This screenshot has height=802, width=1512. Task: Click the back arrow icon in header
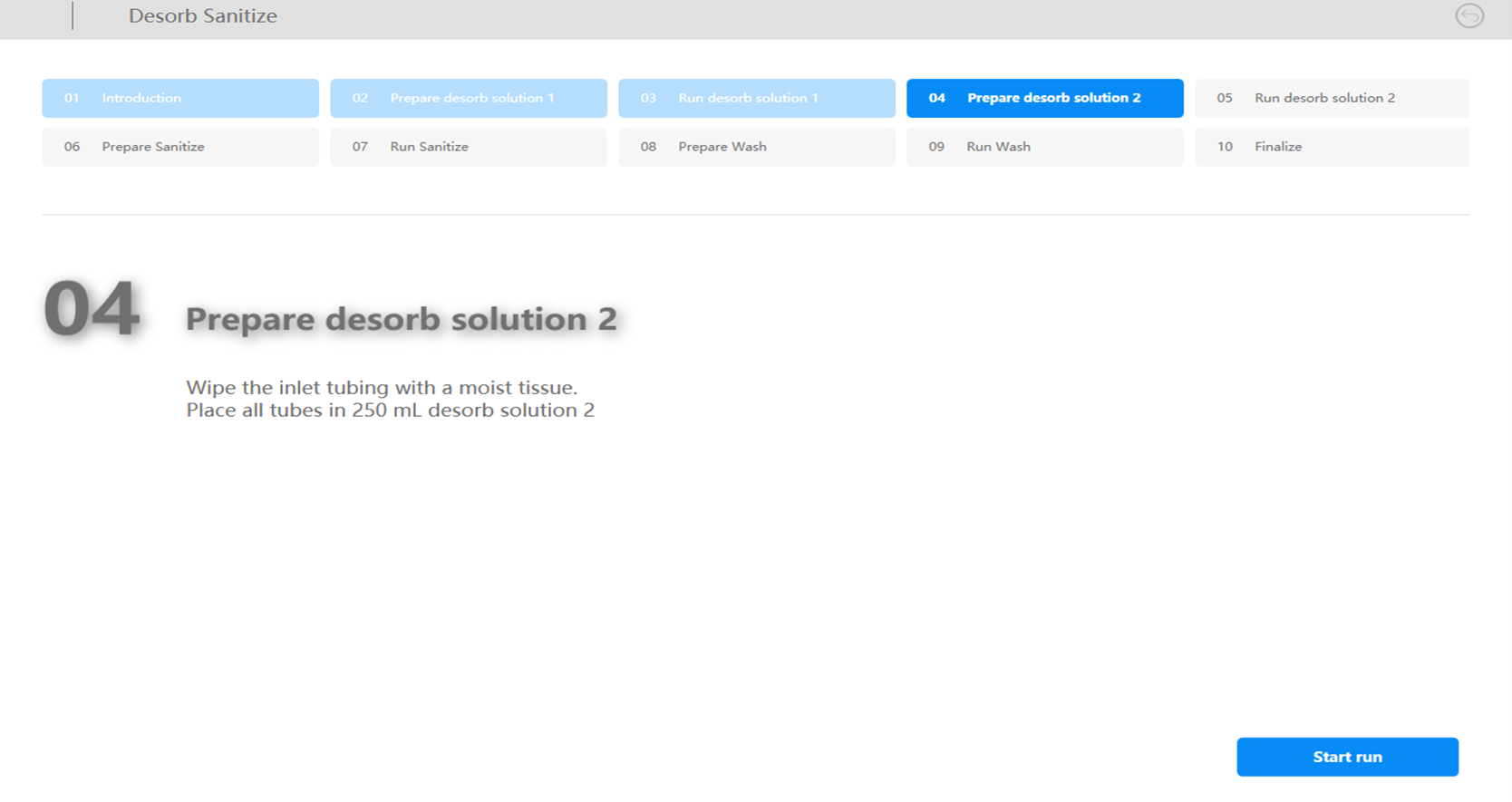click(1468, 16)
